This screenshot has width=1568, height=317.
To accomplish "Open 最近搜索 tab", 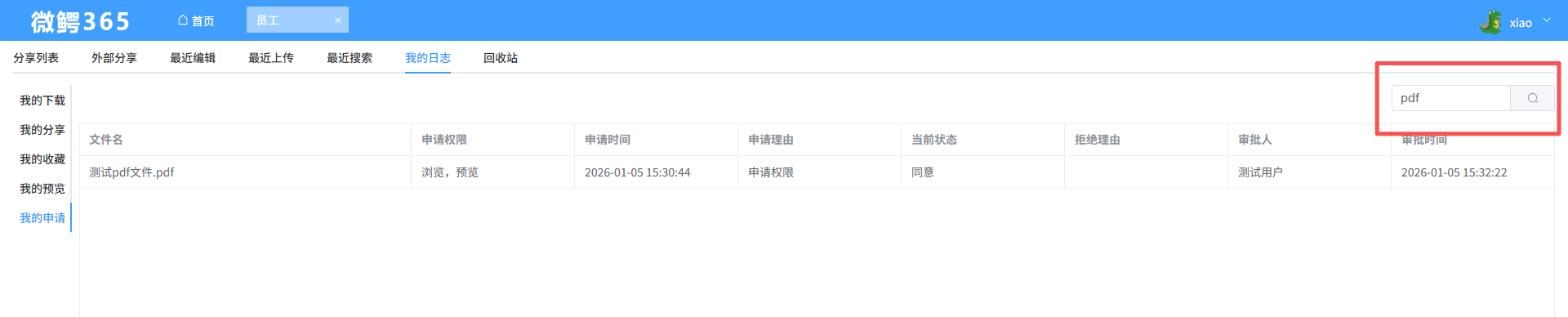I will pyautogui.click(x=350, y=58).
